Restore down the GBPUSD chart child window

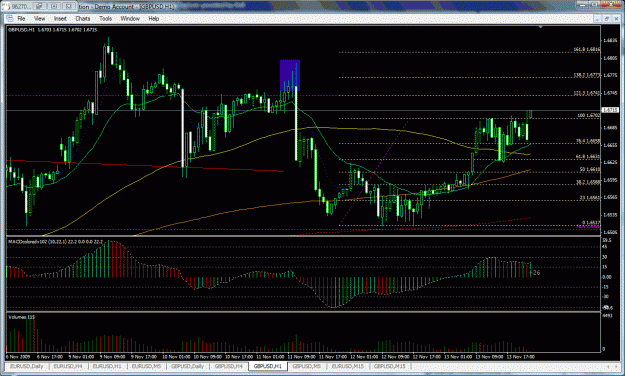pos(607,19)
